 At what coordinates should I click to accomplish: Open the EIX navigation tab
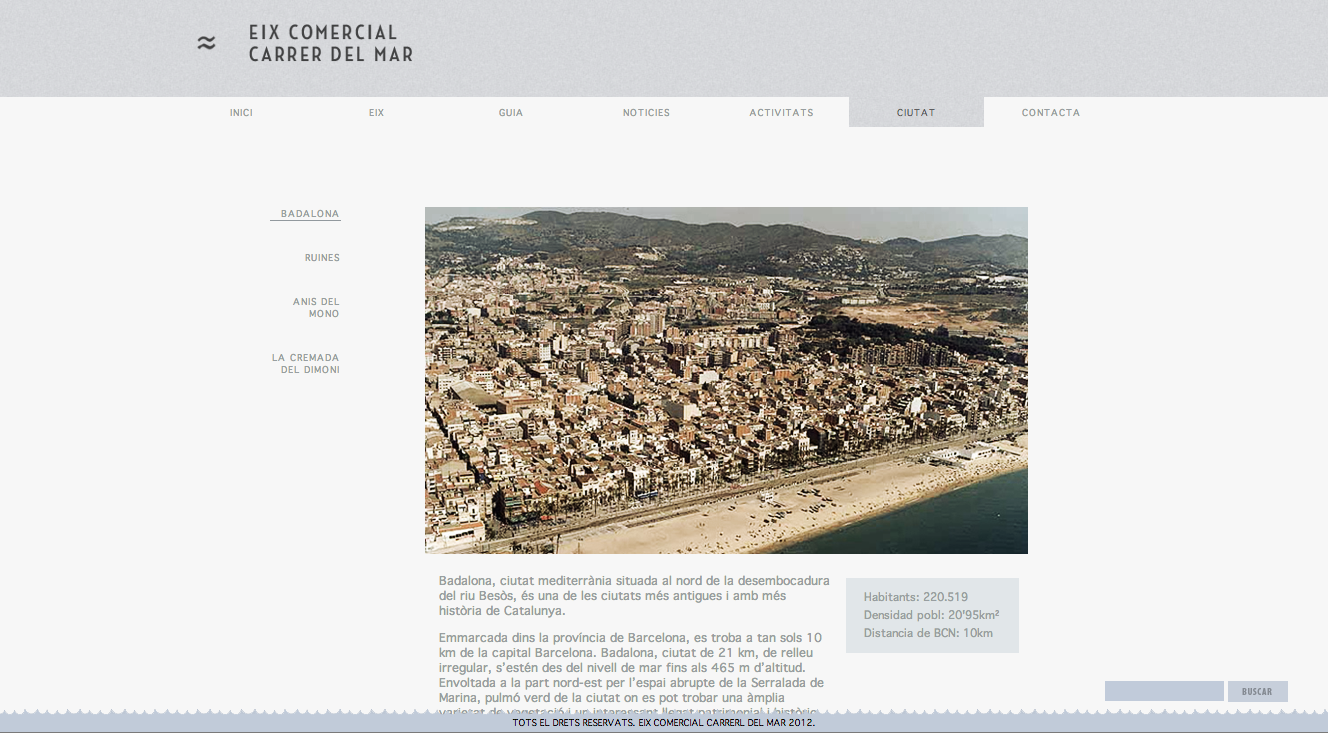376,112
